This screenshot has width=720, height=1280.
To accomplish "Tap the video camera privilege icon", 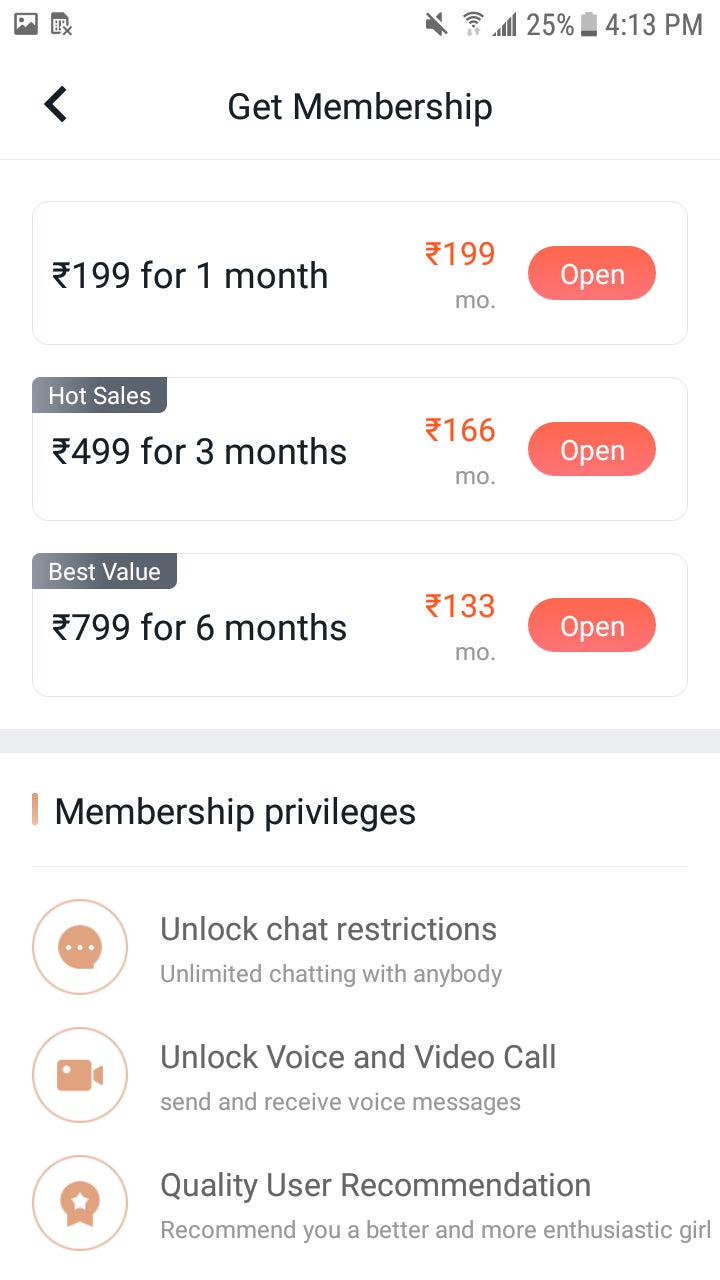I will (80, 1075).
